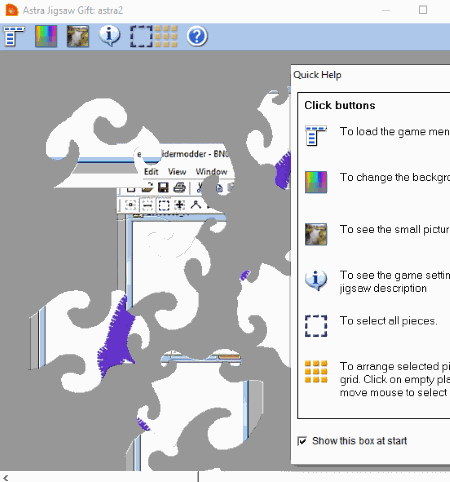This screenshot has width=450, height=482.
Task: Select the large purple jigsaw piece
Action: tap(116, 340)
